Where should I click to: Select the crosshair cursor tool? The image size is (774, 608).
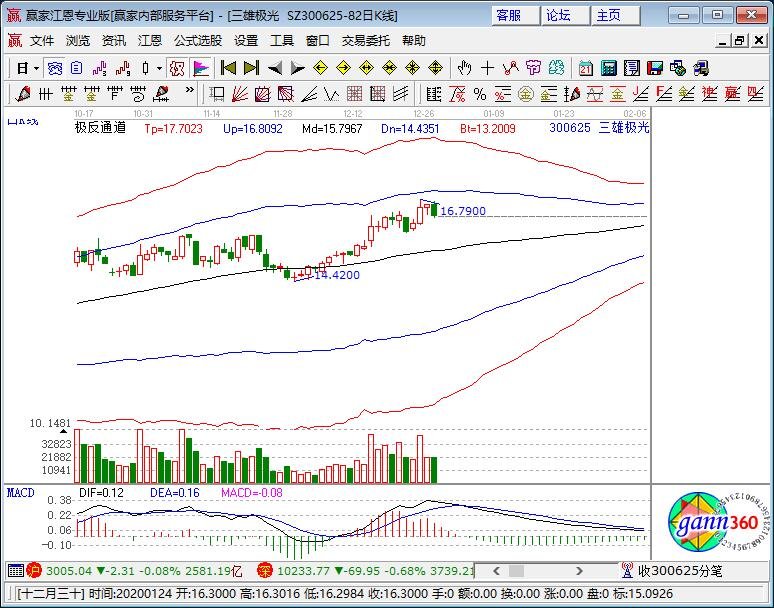point(487,68)
